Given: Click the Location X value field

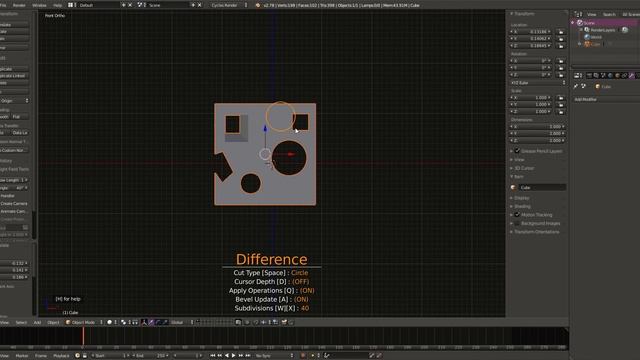Looking at the screenshot, I should tap(531, 31).
